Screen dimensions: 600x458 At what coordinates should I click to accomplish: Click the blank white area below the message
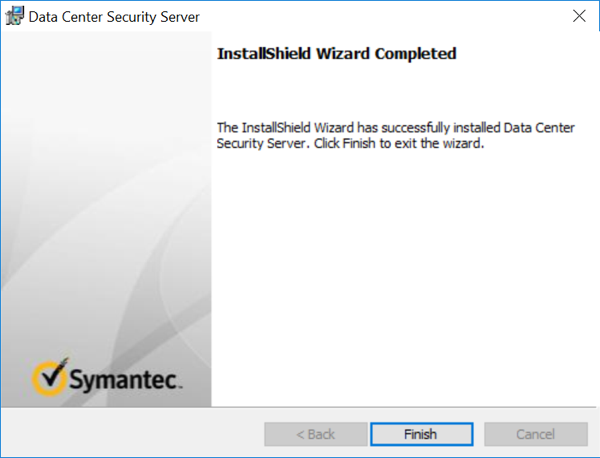pyautogui.click(x=400, y=280)
